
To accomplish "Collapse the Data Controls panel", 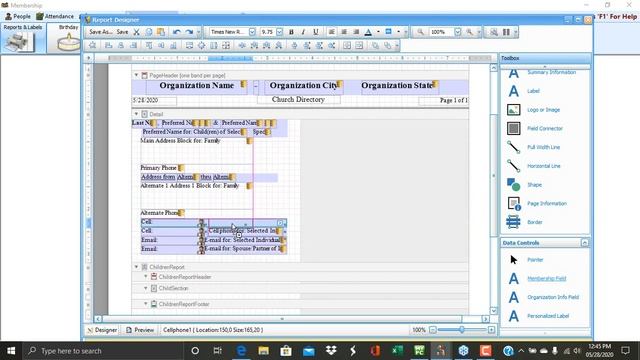I will pos(584,243).
